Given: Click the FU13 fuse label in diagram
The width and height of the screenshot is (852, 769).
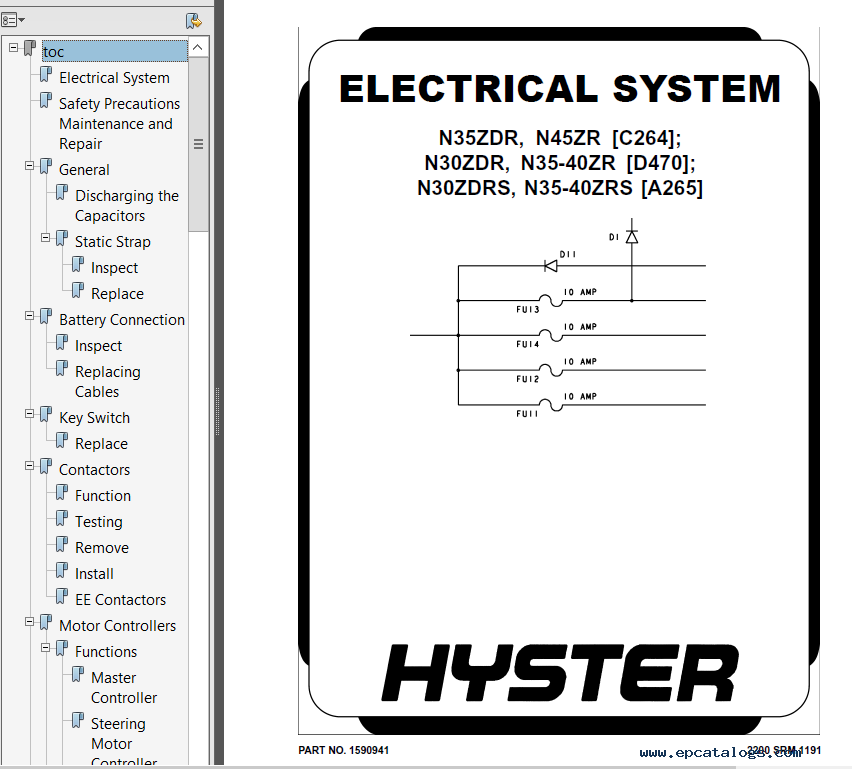Looking at the screenshot, I should click(x=528, y=310).
